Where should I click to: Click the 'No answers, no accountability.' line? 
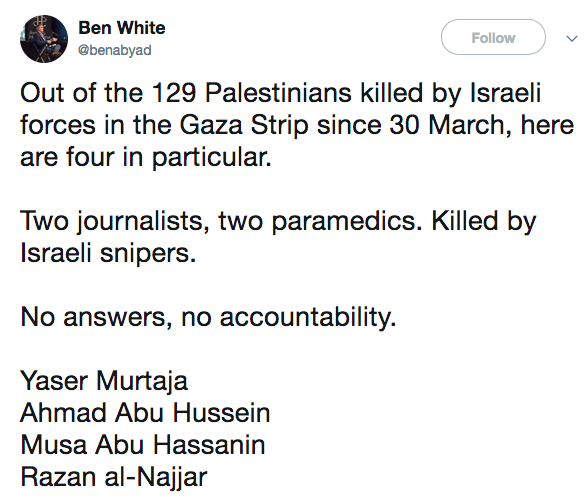point(208,317)
